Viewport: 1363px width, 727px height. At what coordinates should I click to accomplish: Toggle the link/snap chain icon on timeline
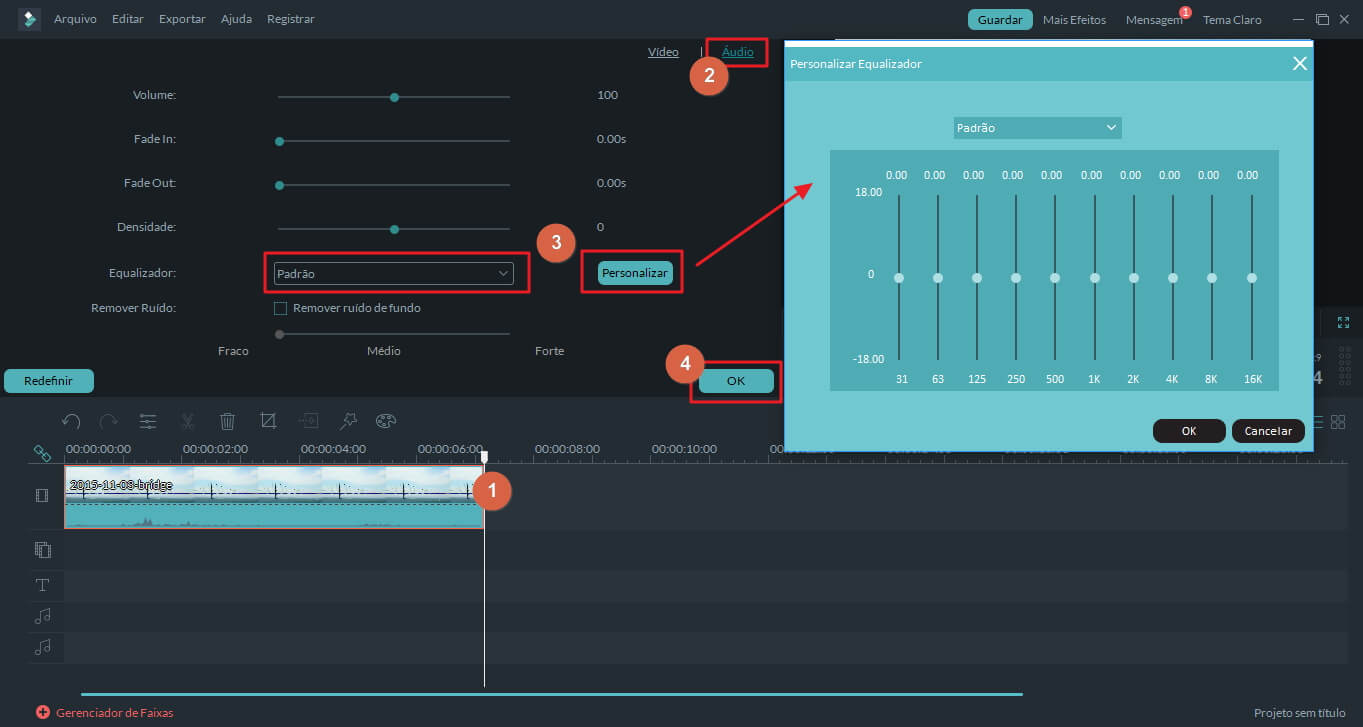42,453
